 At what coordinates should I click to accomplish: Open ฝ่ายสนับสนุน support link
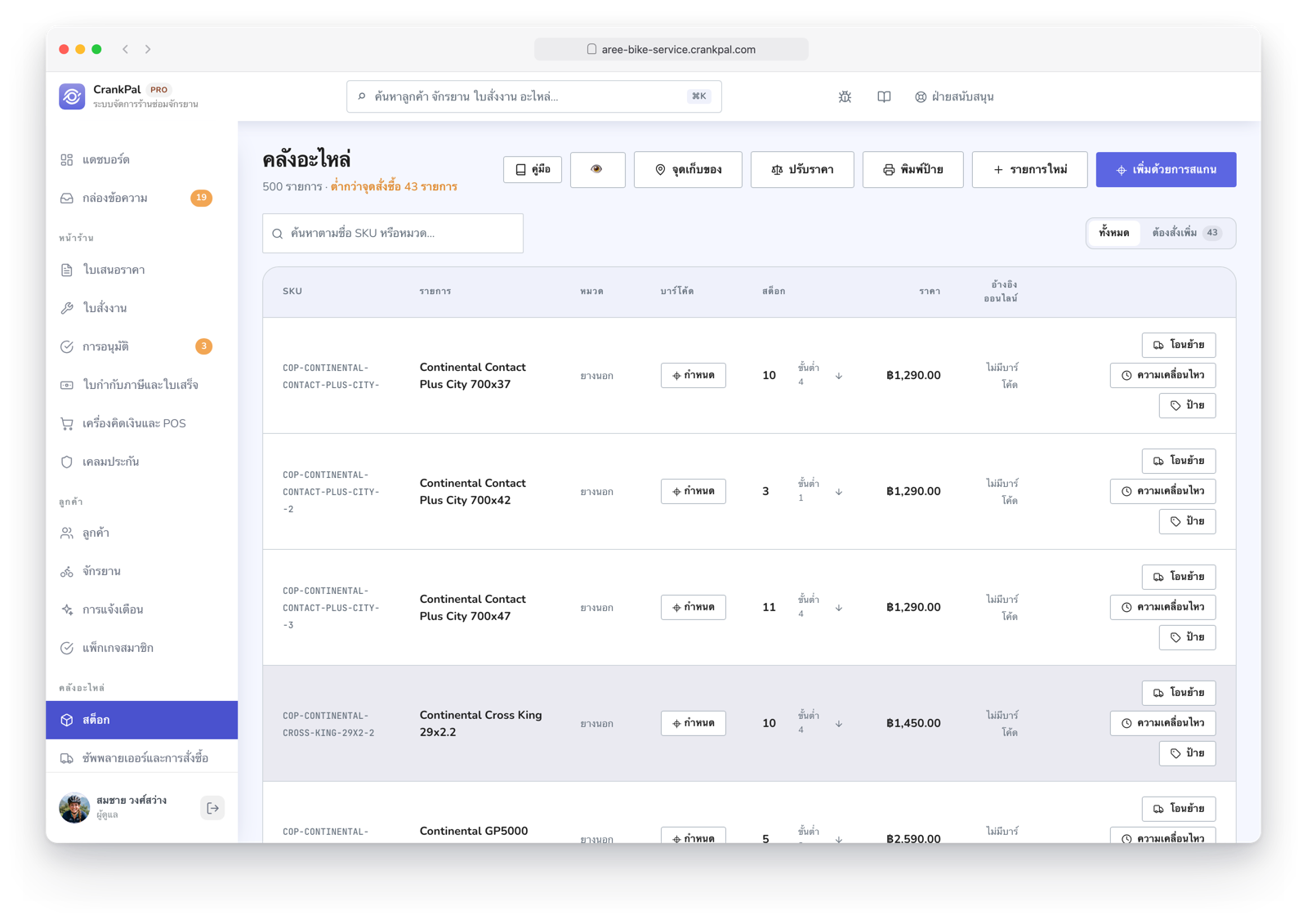pos(954,96)
